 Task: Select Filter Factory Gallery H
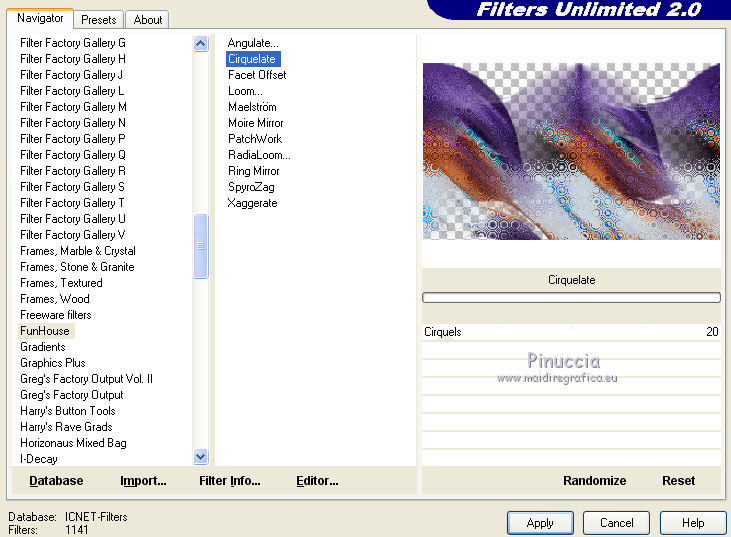(x=73, y=59)
